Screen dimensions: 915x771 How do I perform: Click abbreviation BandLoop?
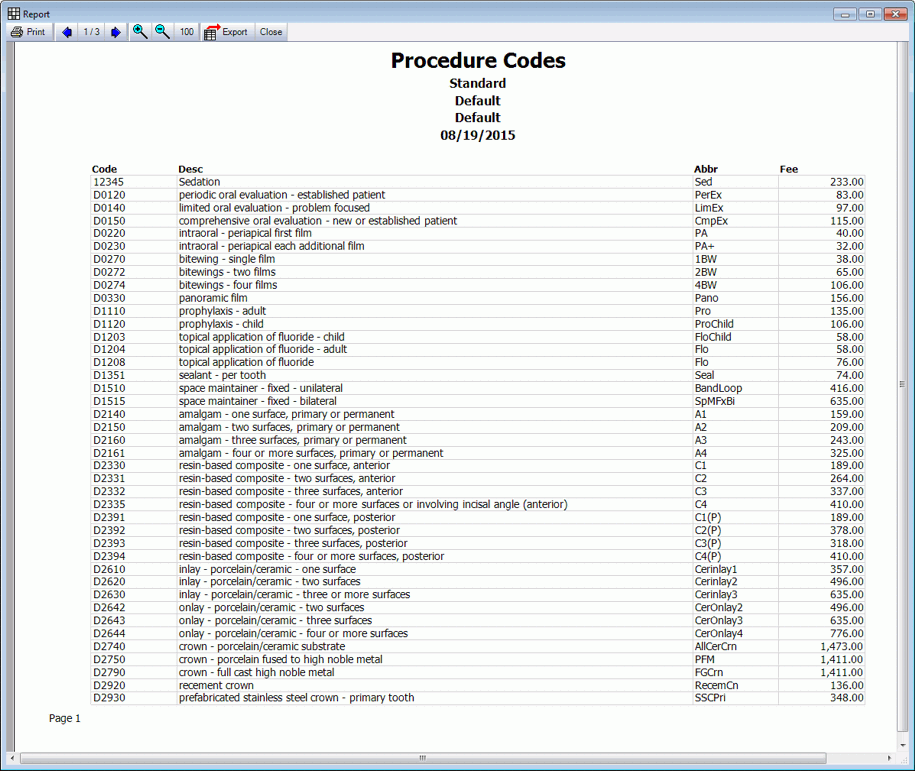pyautogui.click(x=718, y=388)
